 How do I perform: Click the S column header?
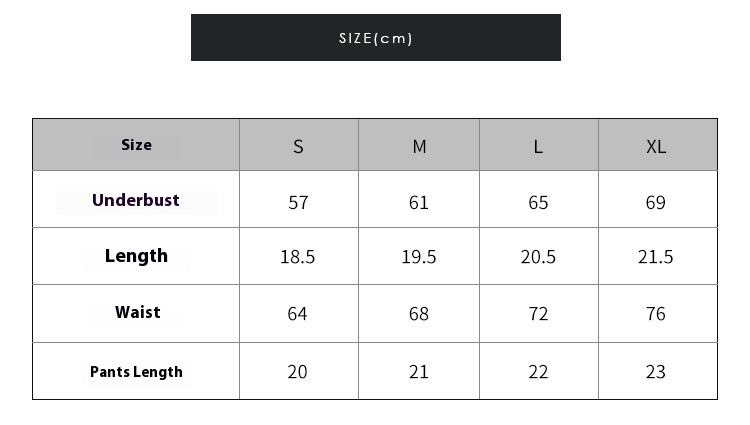point(298,144)
